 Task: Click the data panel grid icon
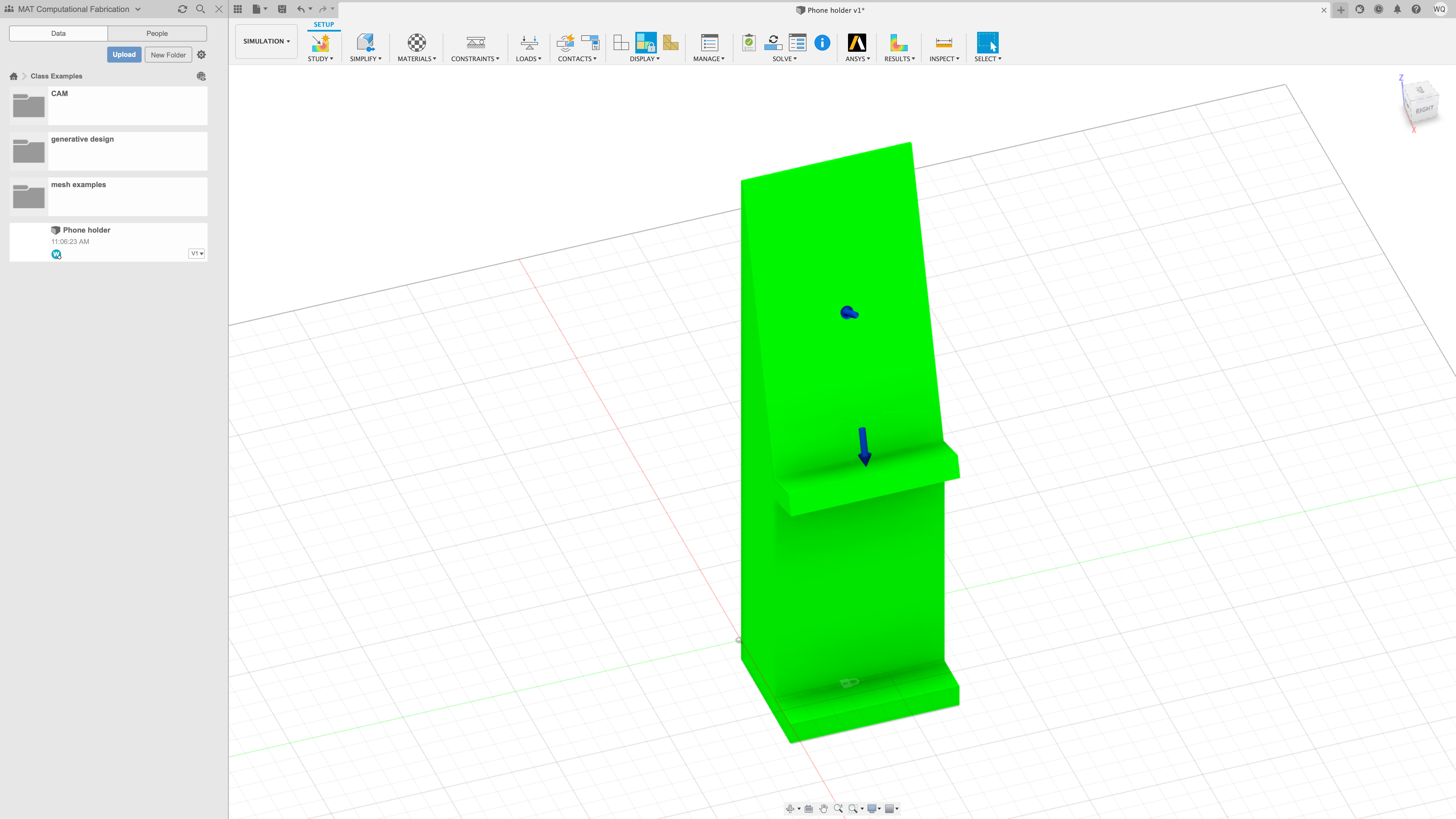point(238,9)
